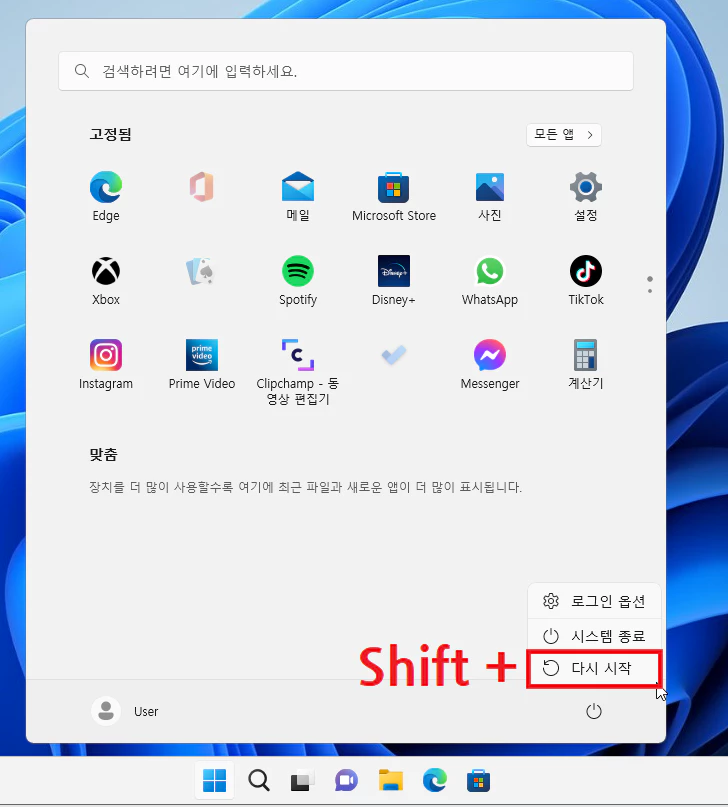
Task: Launch Instagram
Action: (106, 364)
